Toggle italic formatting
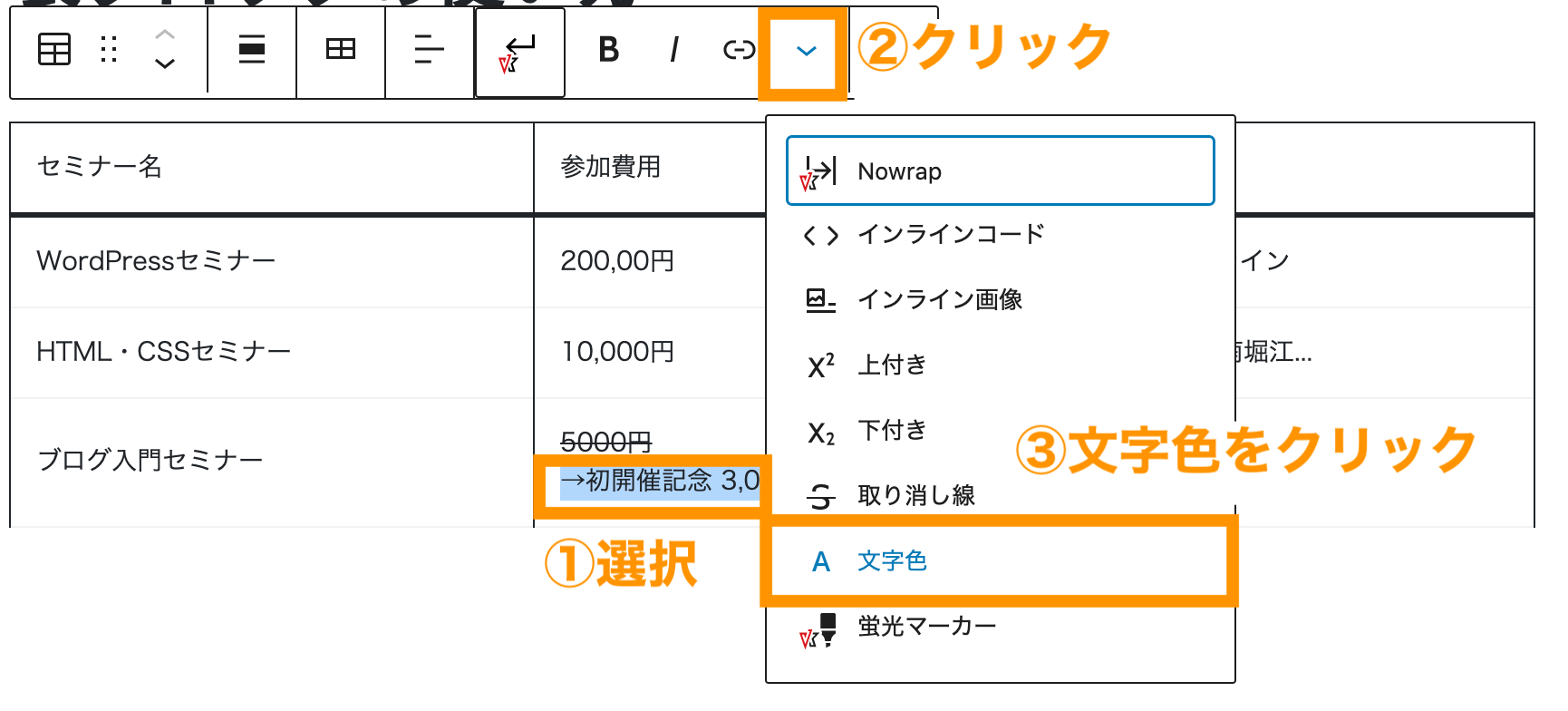Viewport: 1568px width, 711px height. (674, 50)
